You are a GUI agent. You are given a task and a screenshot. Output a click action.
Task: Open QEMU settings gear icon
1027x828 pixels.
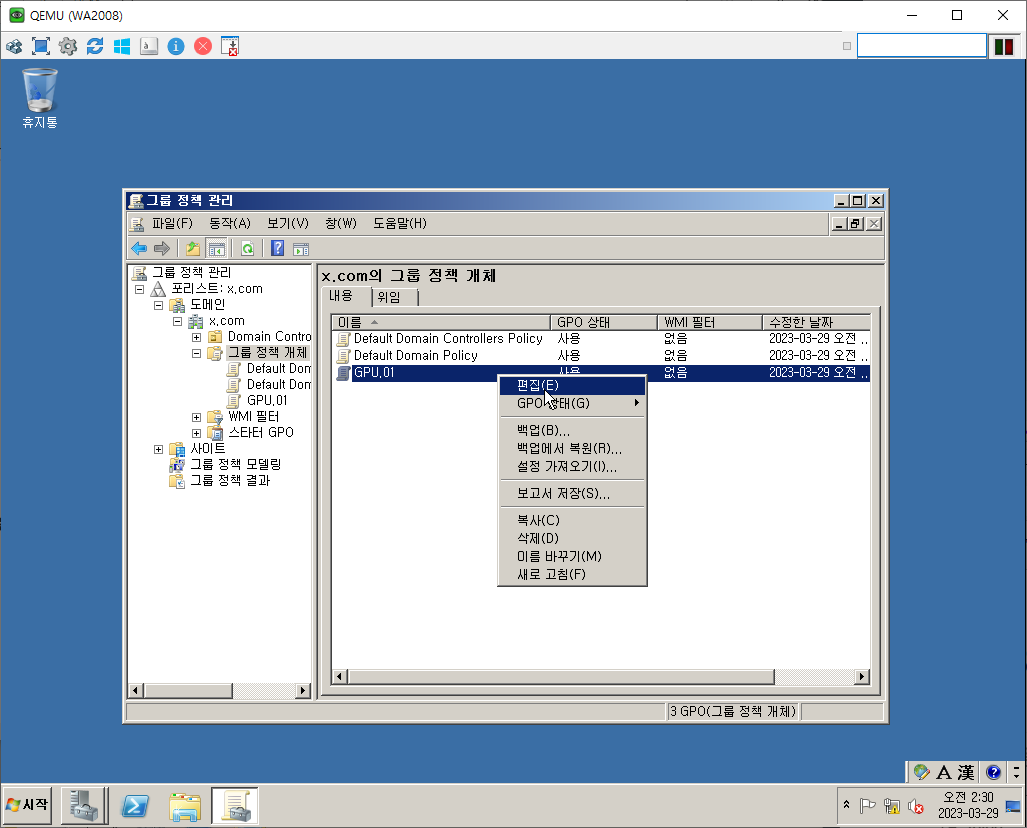[x=67, y=46]
